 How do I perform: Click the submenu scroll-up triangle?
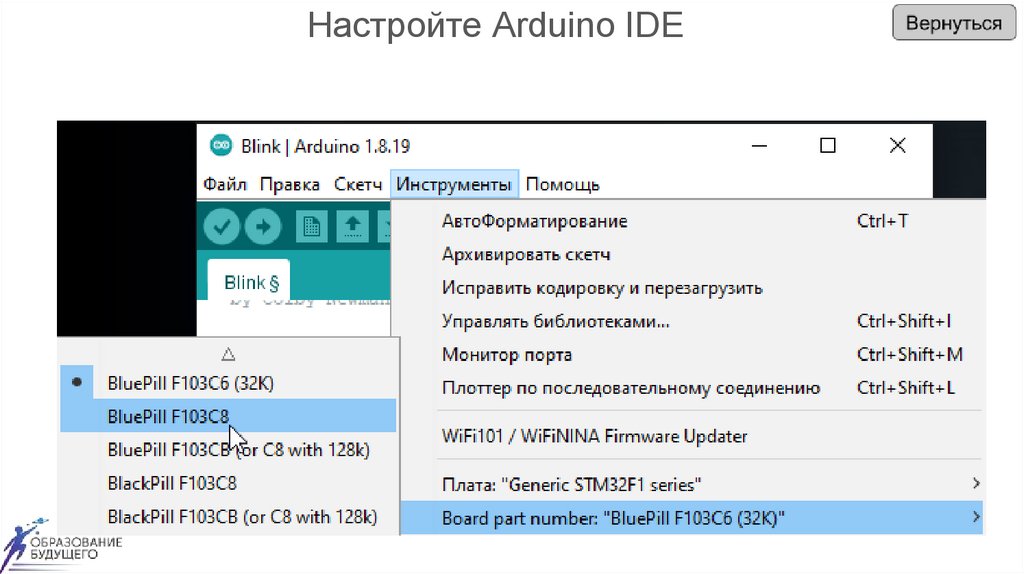pyautogui.click(x=228, y=355)
